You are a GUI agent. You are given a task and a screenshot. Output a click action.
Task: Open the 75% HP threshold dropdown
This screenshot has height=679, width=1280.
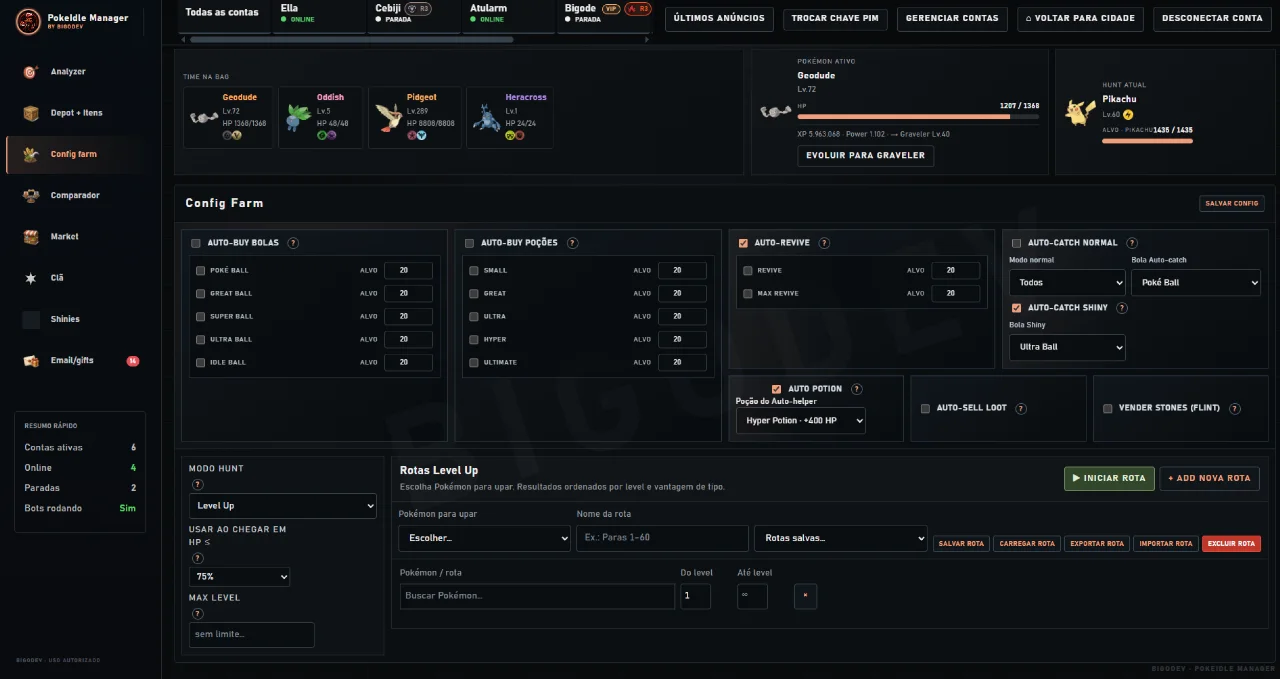(240, 577)
